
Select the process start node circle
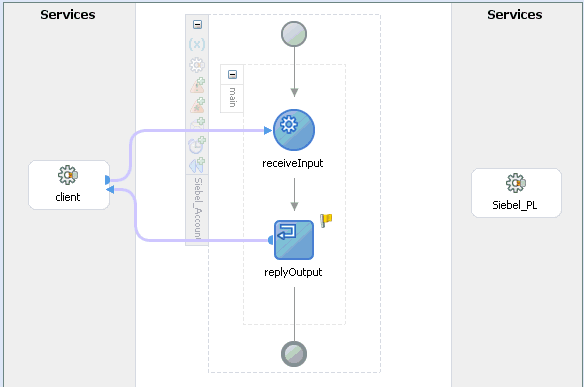294,34
